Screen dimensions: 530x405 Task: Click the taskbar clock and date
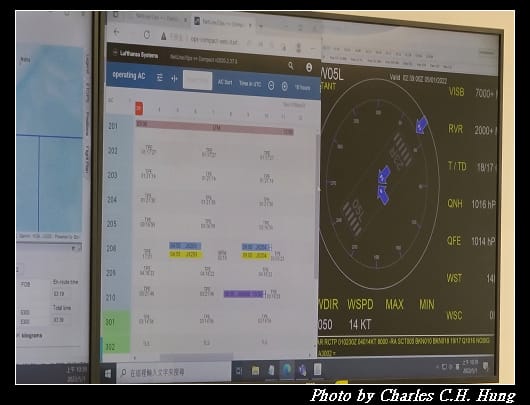pos(470,366)
